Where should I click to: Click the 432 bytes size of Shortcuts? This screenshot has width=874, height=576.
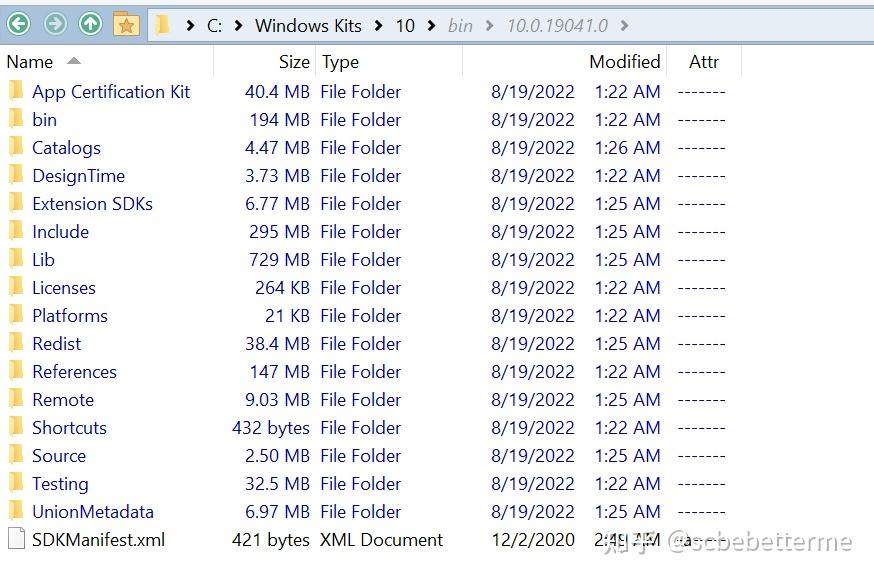click(x=271, y=428)
